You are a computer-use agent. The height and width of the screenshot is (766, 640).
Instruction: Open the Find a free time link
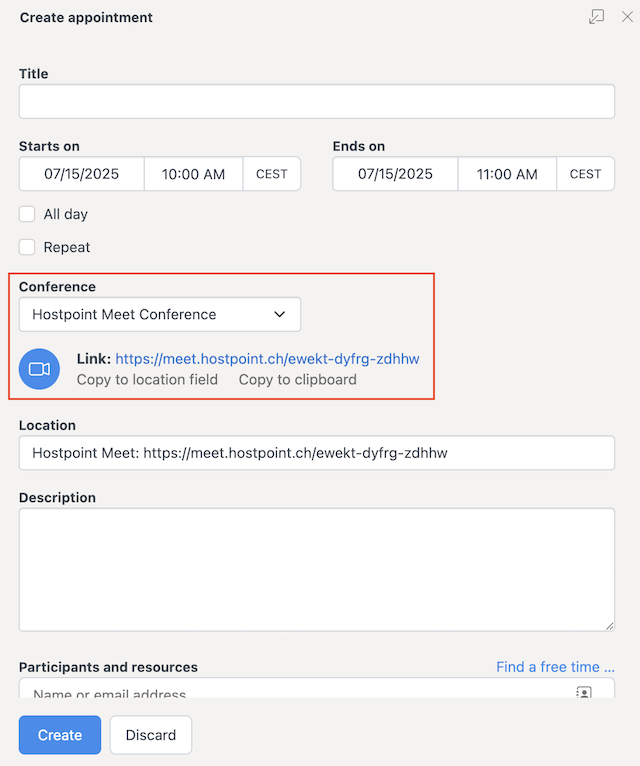[x=555, y=667]
